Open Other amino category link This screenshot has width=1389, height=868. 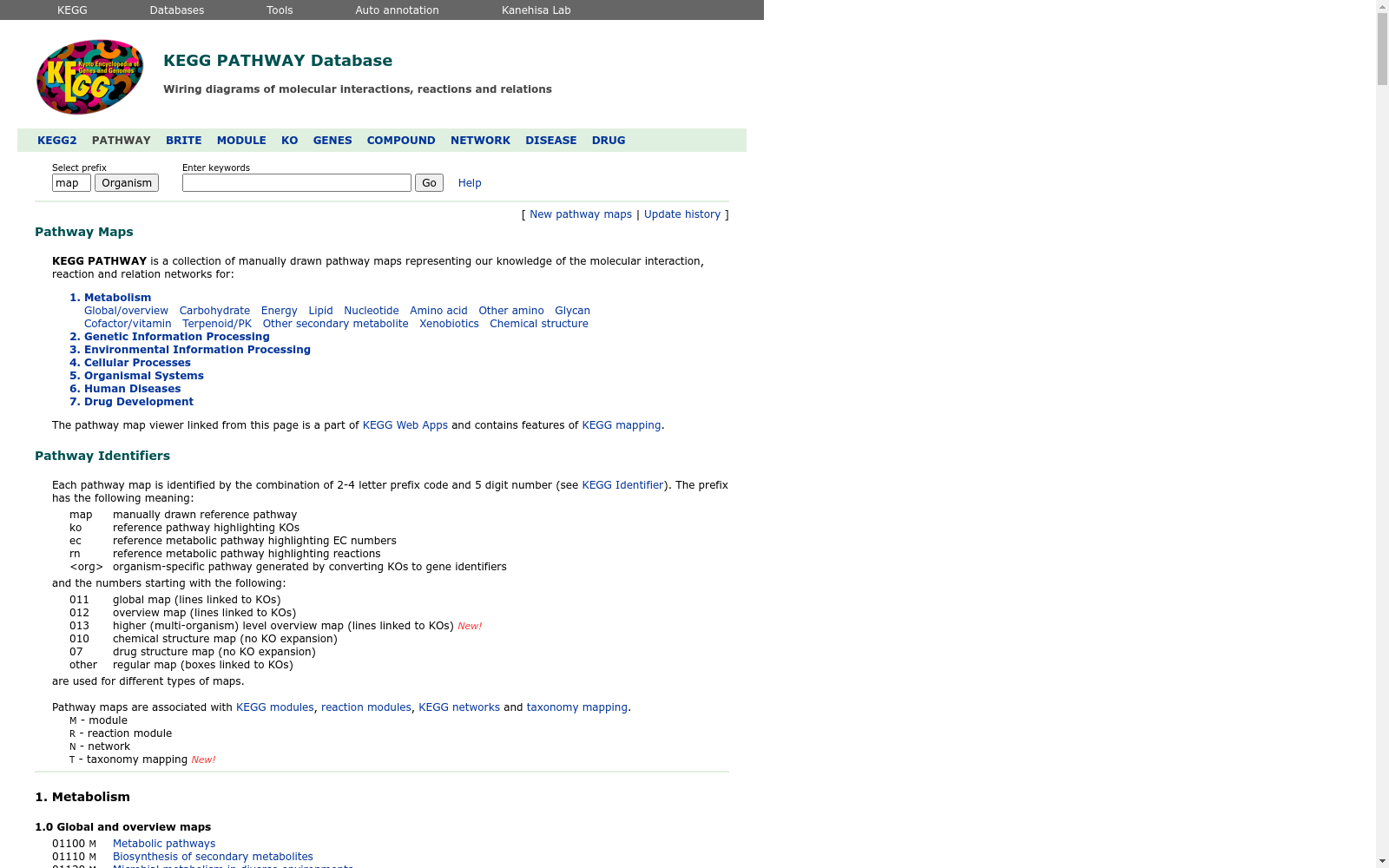coord(511,311)
